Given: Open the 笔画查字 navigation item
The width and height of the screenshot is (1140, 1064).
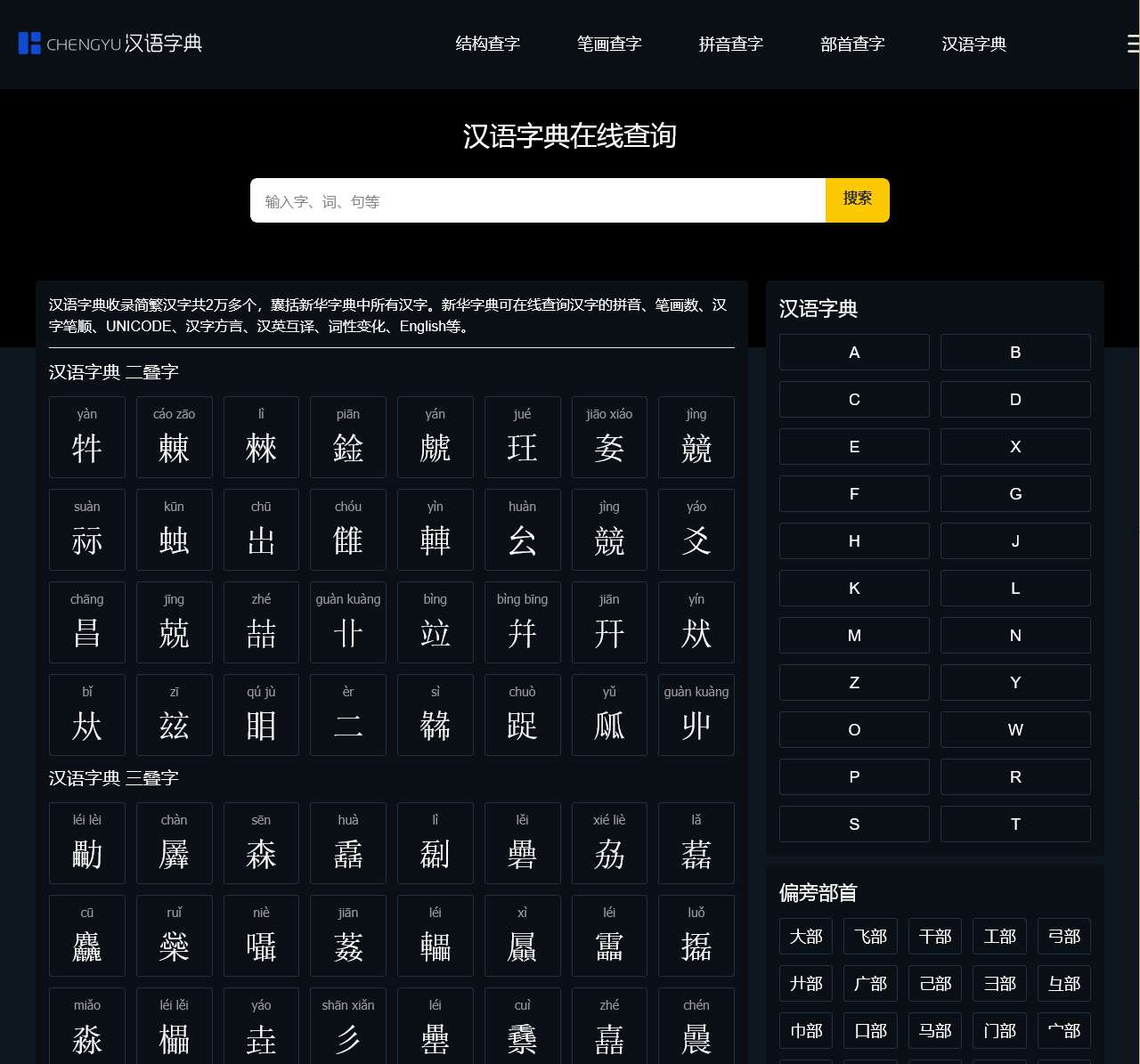Looking at the screenshot, I should (609, 44).
